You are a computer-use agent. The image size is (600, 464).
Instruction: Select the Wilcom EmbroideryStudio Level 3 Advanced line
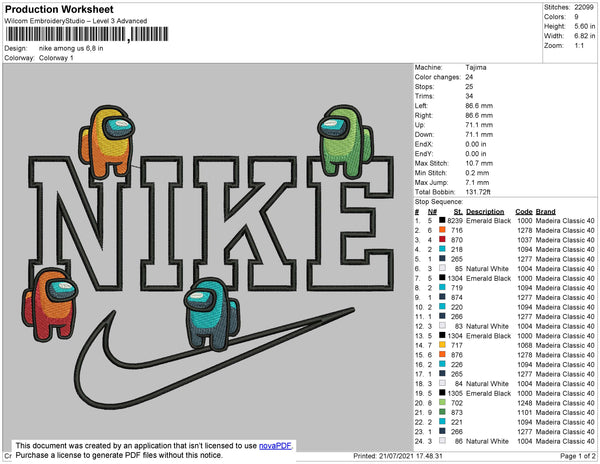pyautogui.click(x=76, y=21)
